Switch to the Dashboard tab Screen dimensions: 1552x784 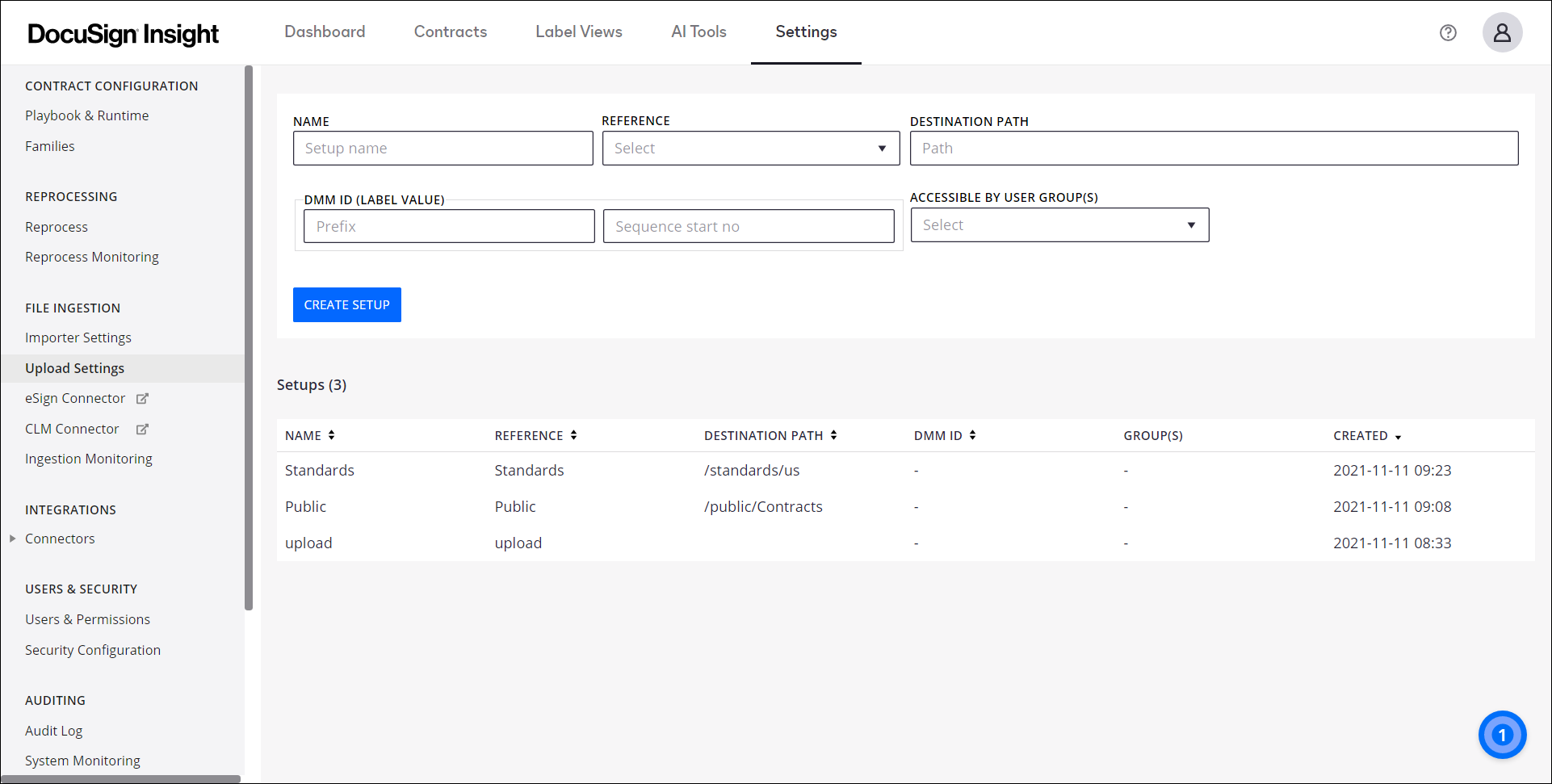[x=325, y=32]
